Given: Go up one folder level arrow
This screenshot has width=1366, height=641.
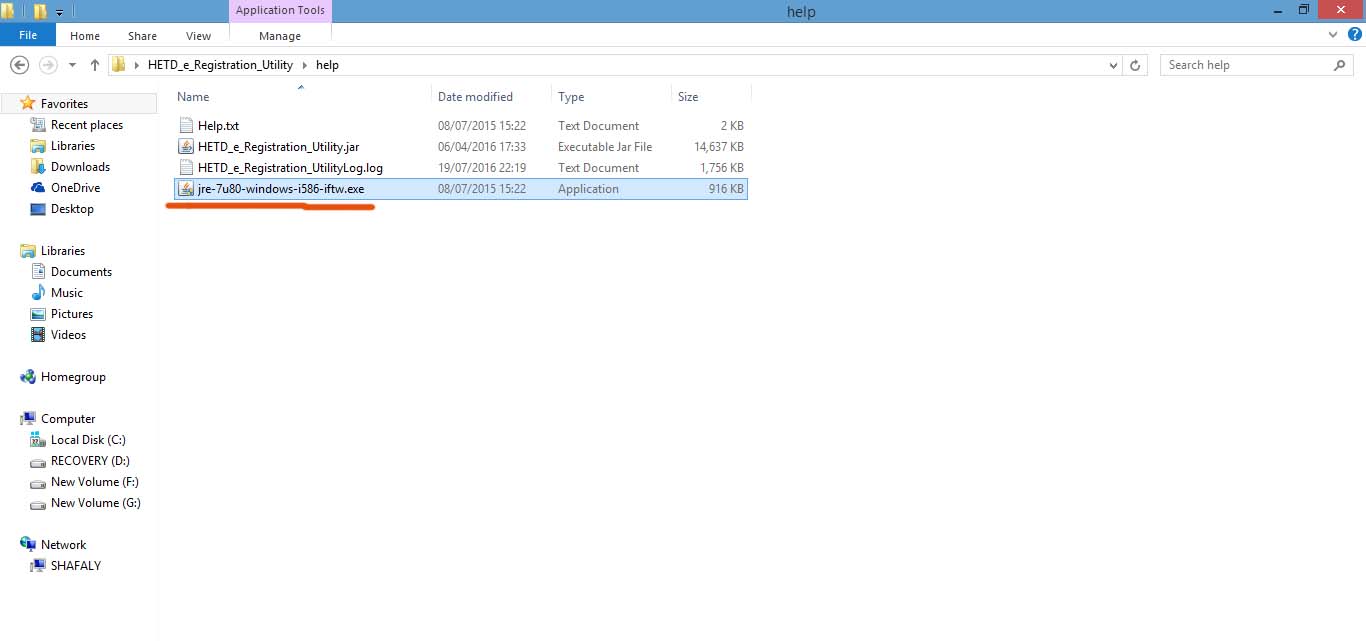Looking at the screenshot, I should pyautogui.click(x=95, y=65).
